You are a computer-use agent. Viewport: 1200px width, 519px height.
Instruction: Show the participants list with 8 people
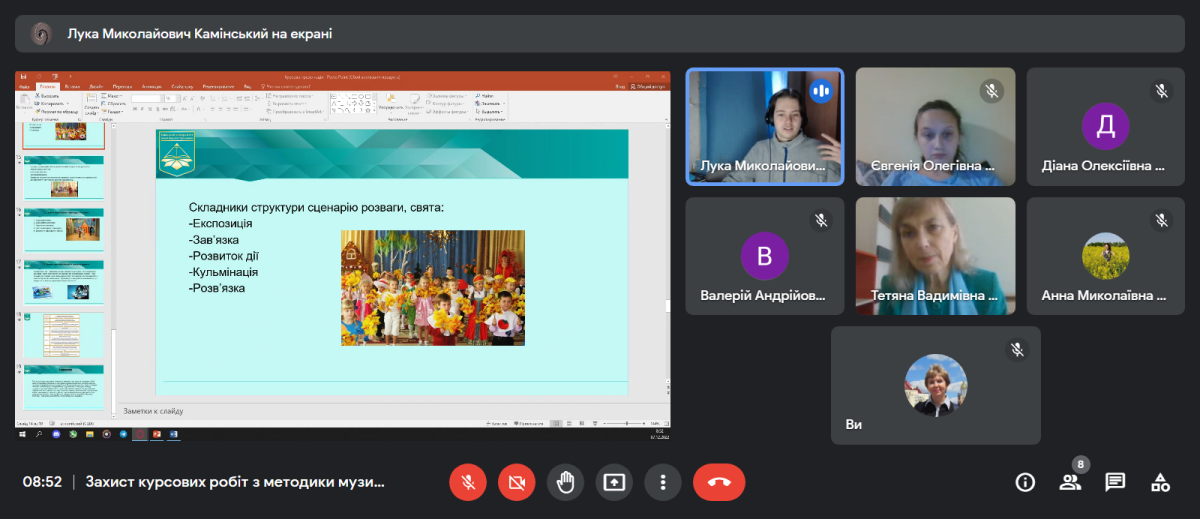pos(1070,482)
